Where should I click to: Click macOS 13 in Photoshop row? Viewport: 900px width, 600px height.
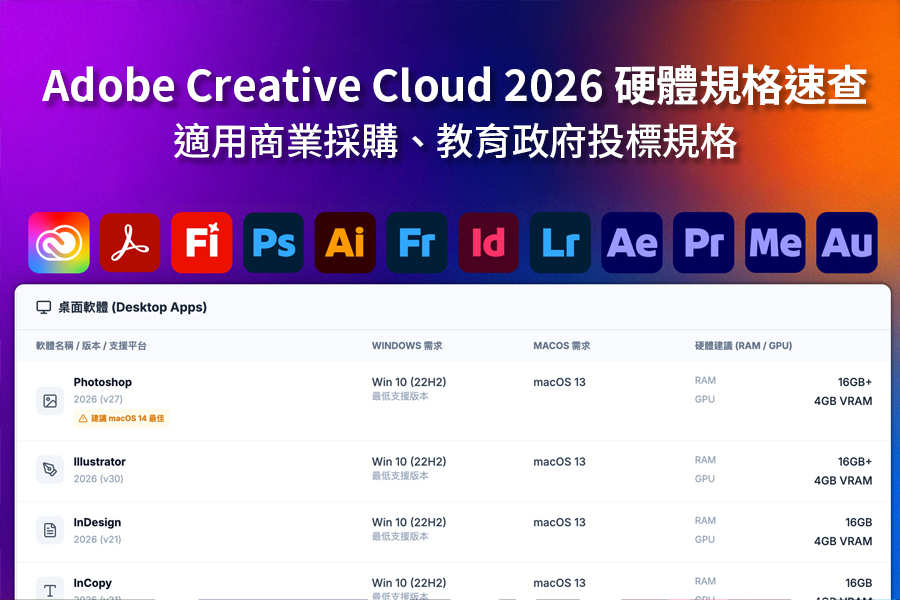click(x=559, y=382)
